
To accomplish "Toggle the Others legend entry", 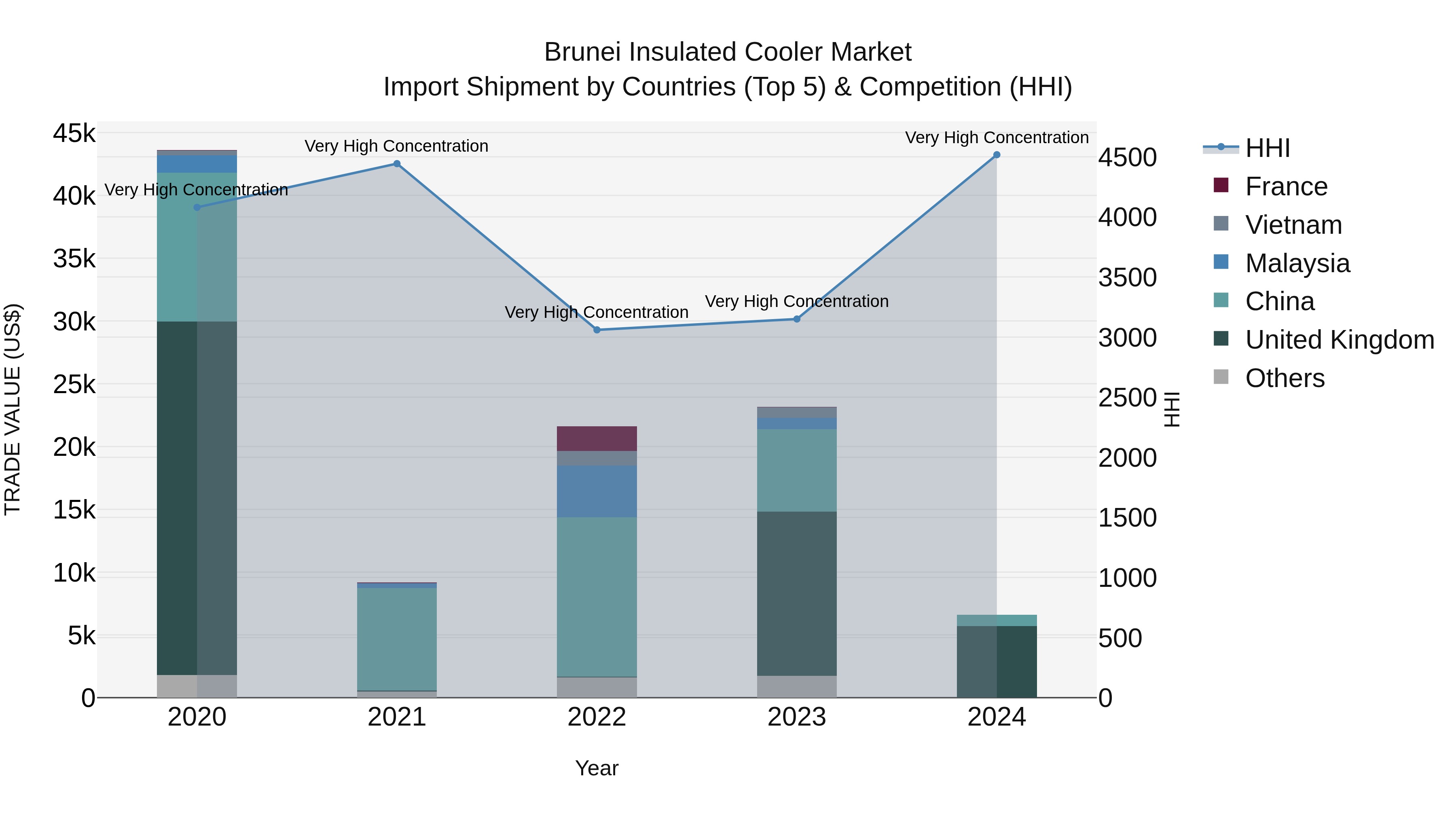I will pyautogui.click(x=1269, y=378).
